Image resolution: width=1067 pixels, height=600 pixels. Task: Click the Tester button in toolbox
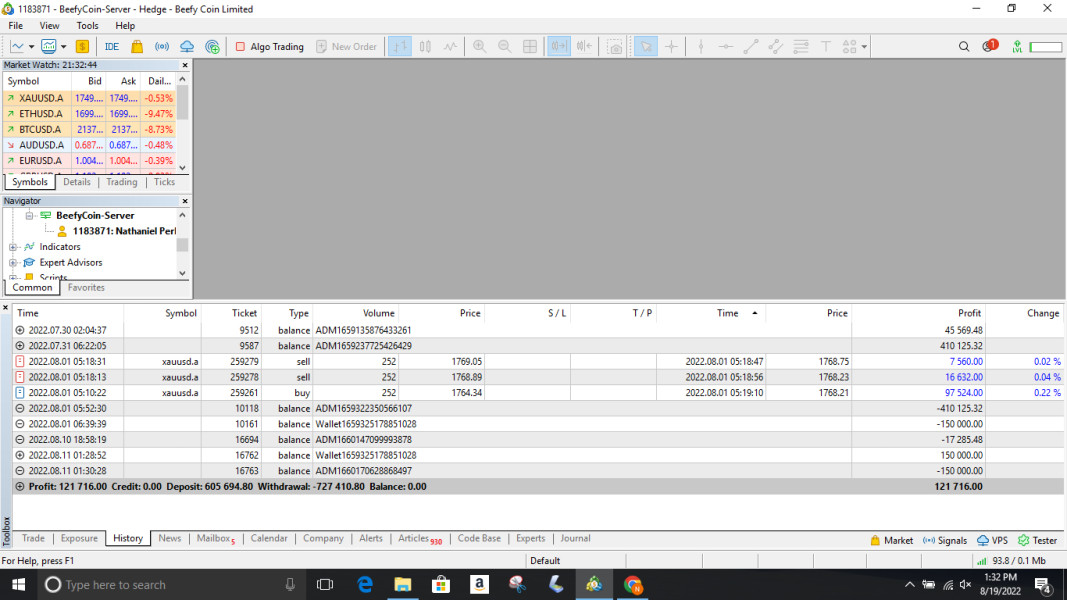pos(1037,540)
